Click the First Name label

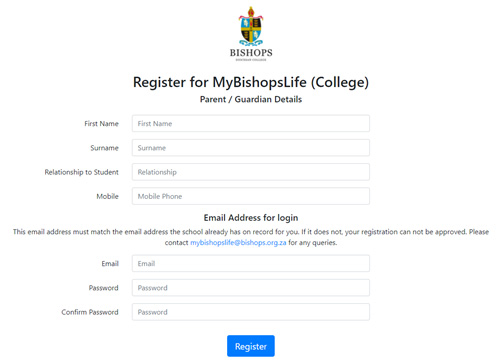point(101,124)
